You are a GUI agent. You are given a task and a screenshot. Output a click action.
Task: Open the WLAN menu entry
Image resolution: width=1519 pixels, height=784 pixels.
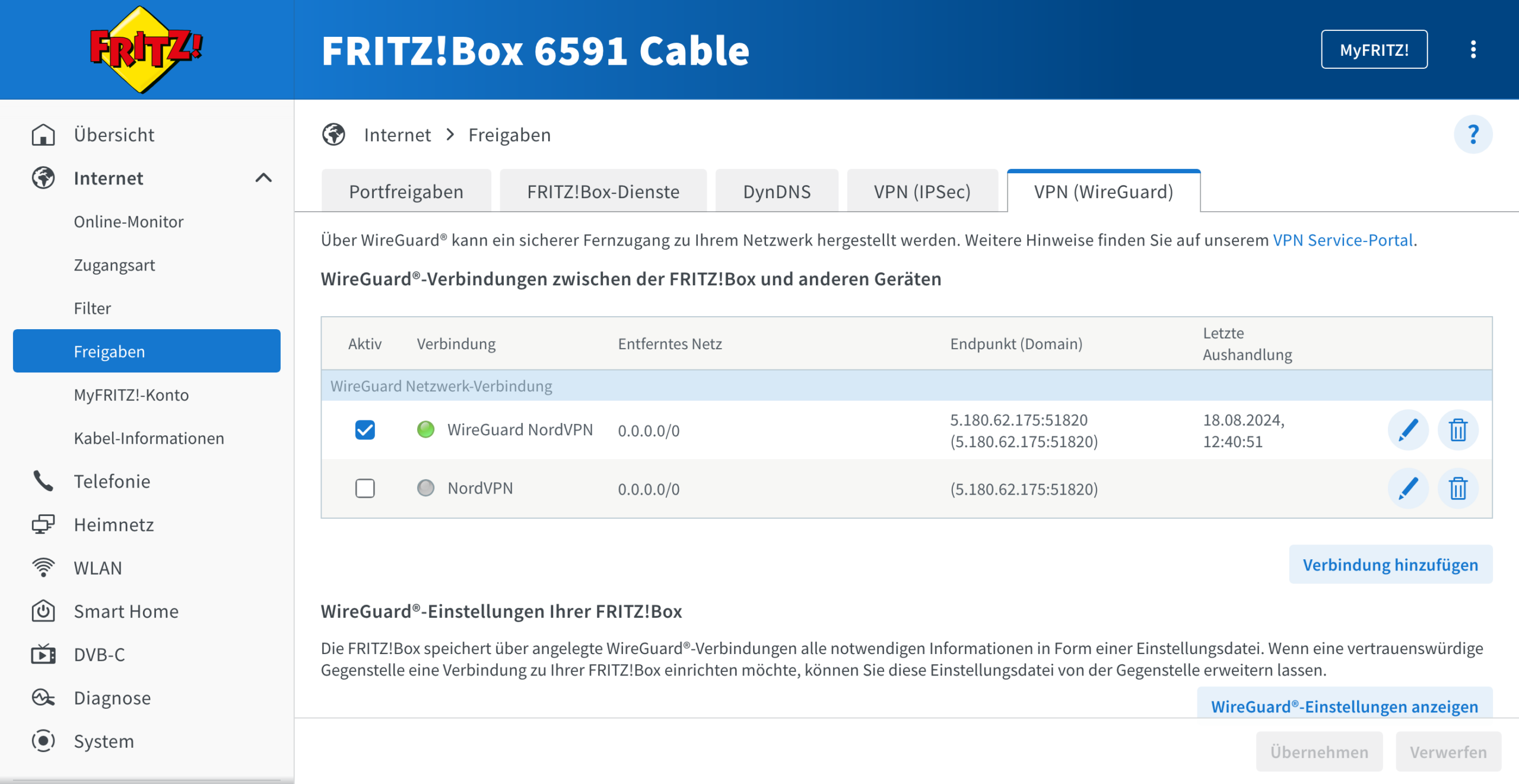tap(98, 568)
